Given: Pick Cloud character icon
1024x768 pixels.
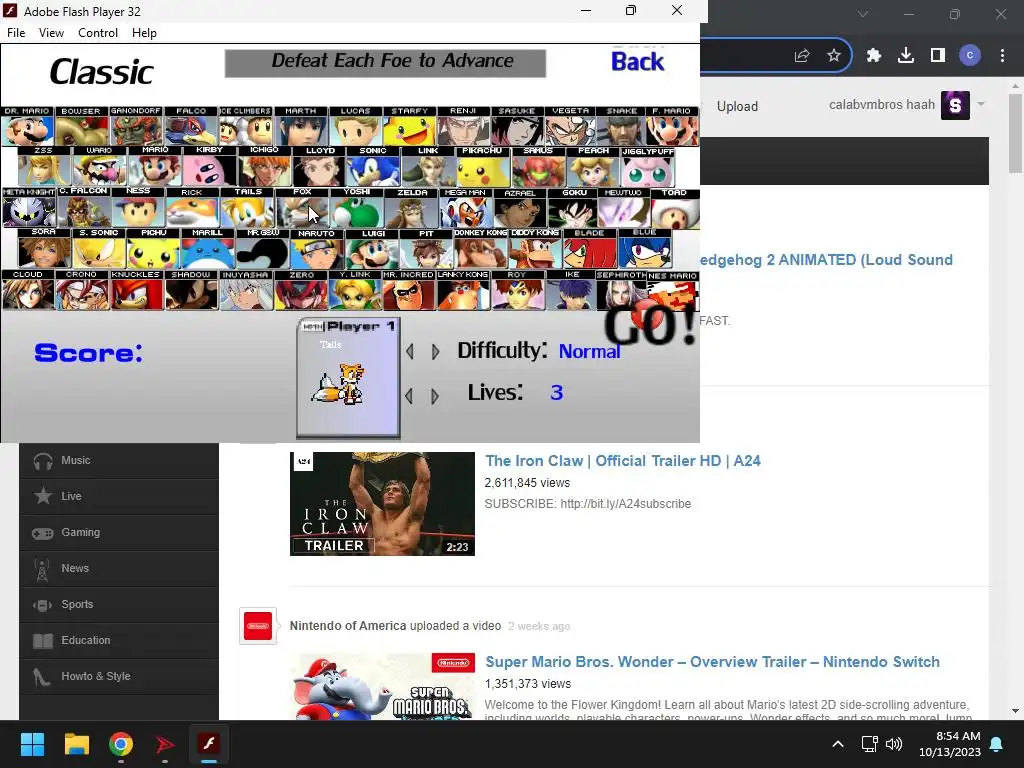Looking at the screenshot, I should click(28, 290).
